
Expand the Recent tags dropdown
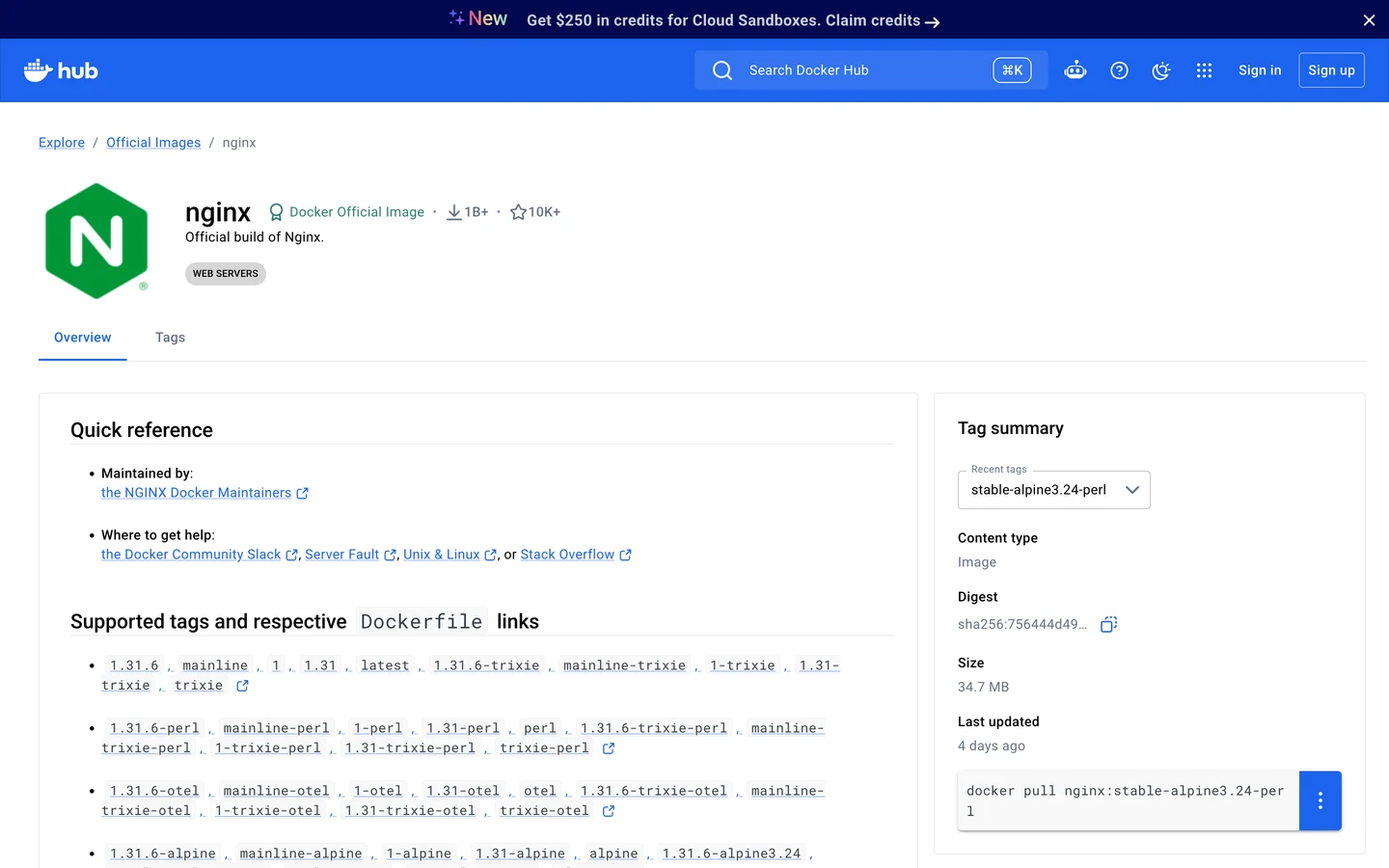tap(1053, 490)
